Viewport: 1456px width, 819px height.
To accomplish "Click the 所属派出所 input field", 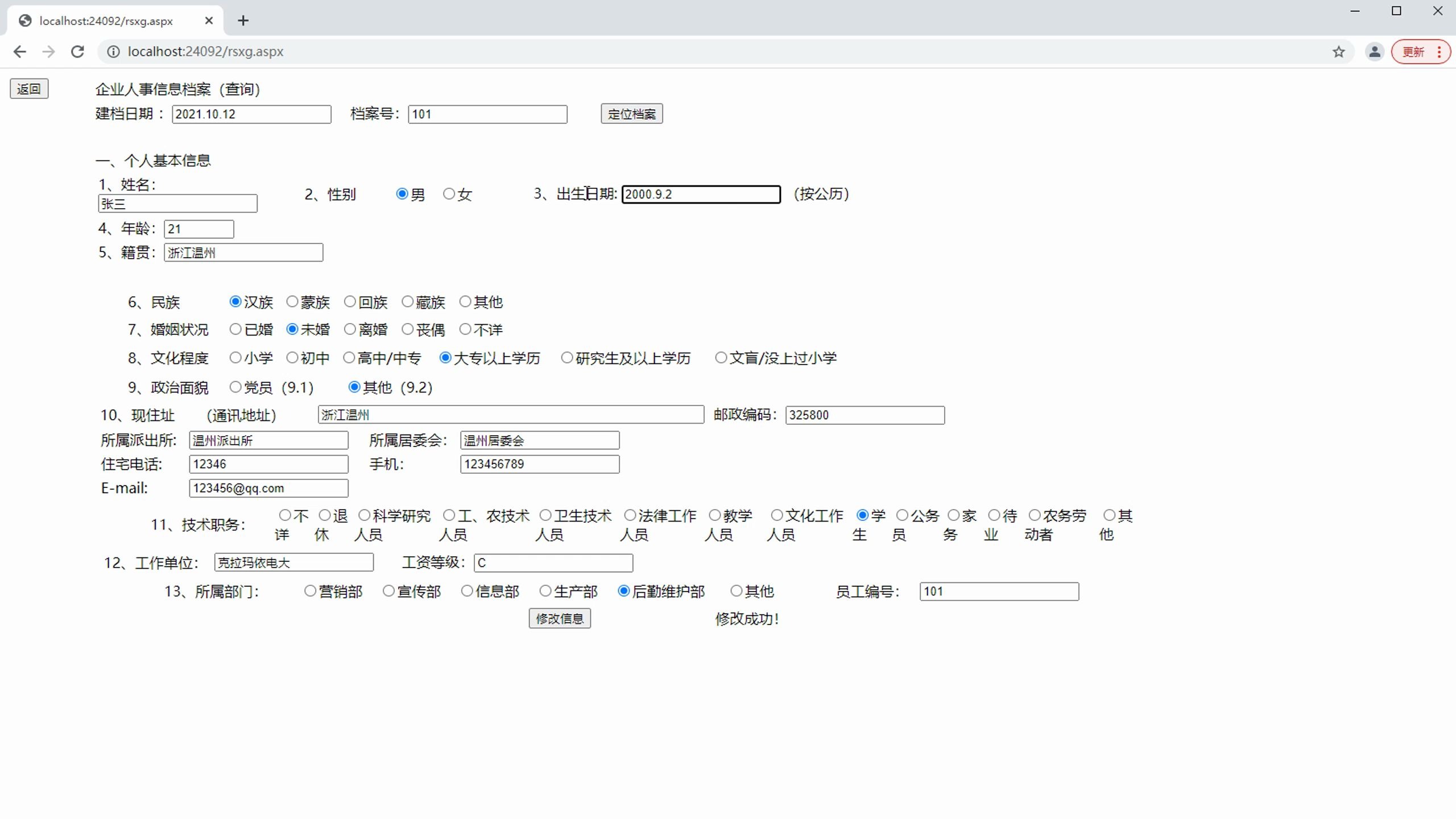I will coord(268,440).
